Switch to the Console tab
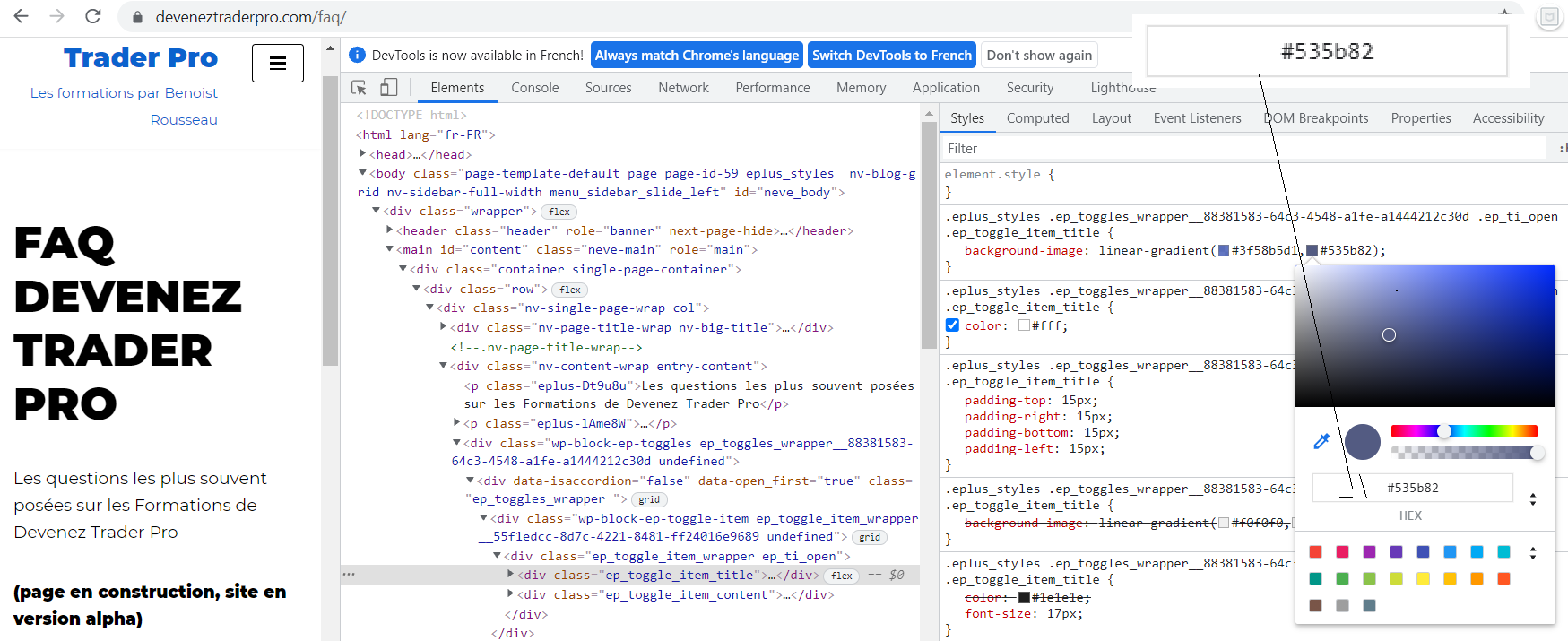This screenshot has width=1568, height=641. 534,88
